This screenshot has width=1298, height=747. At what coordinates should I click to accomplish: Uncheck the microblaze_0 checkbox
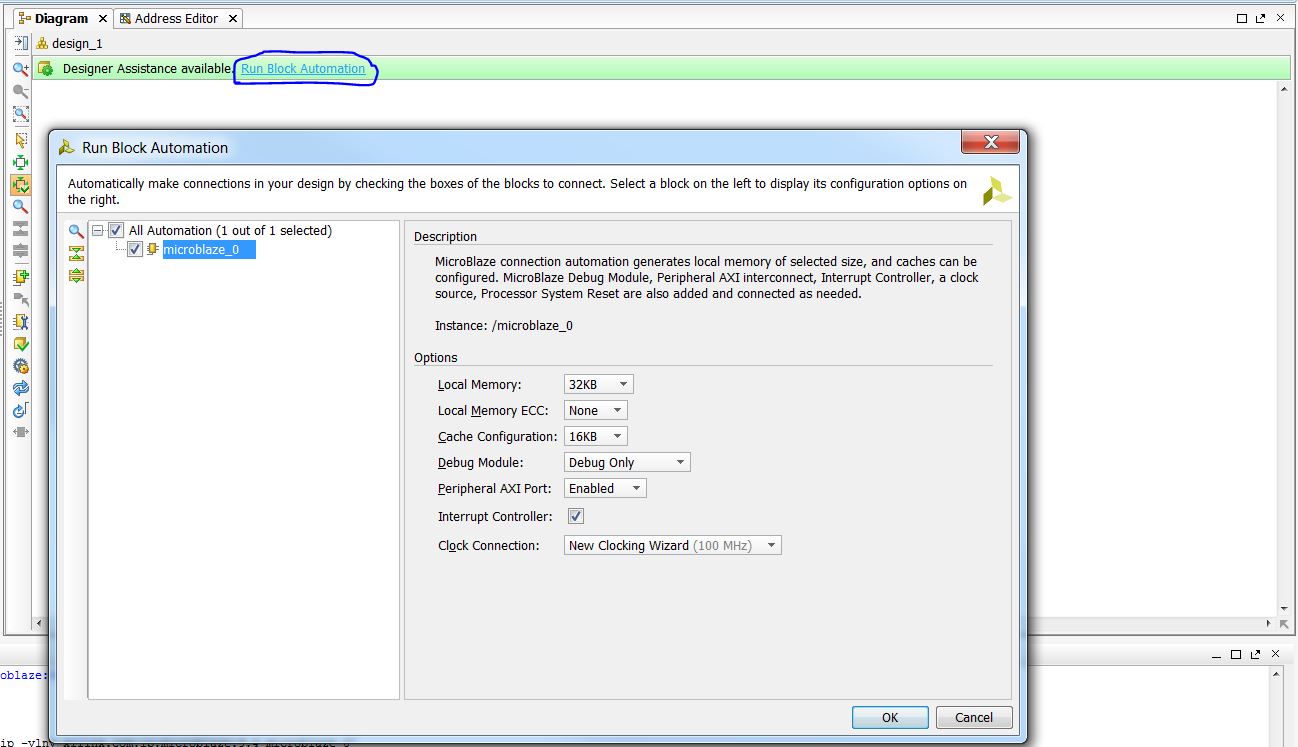tap(135, 250)
